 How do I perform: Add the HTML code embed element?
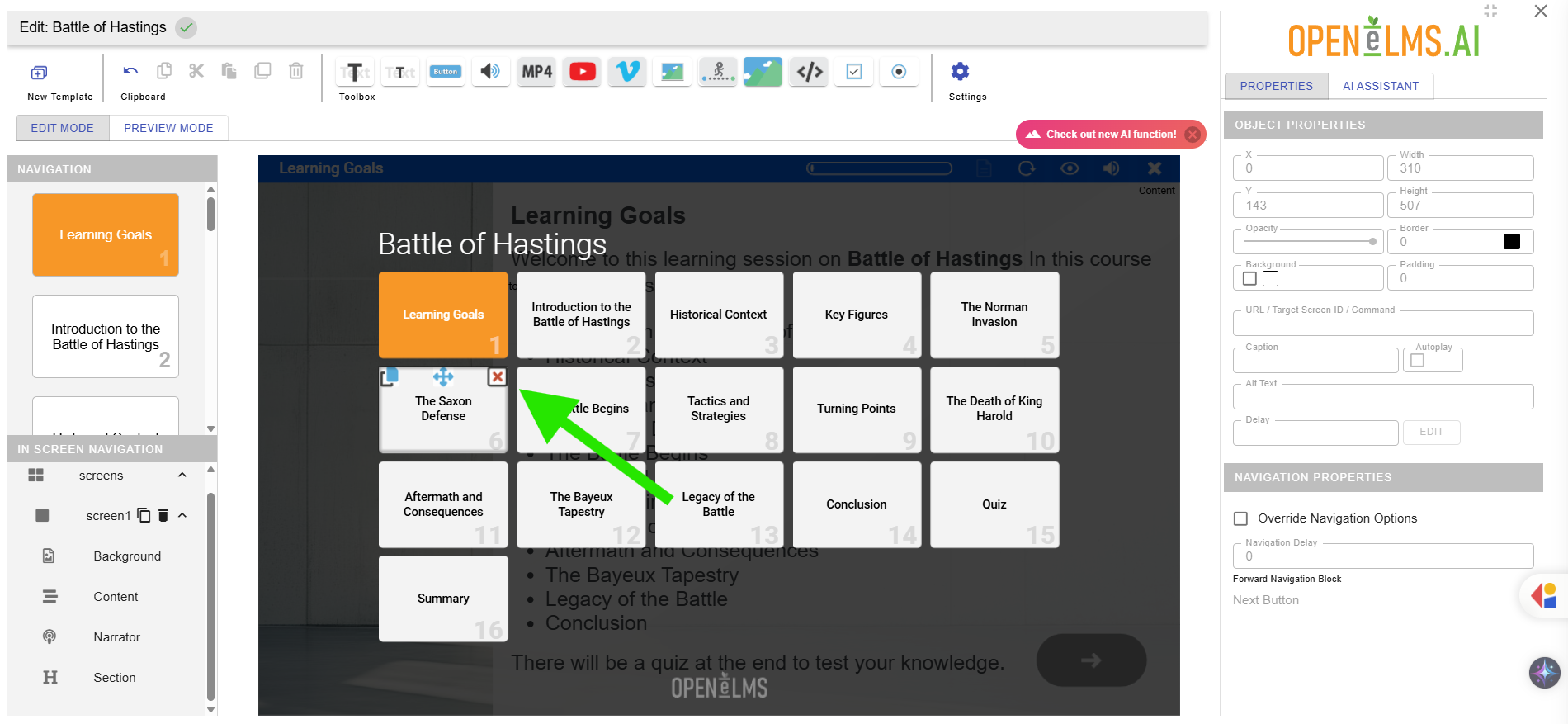pyautogui.click(x=810, y=72)
